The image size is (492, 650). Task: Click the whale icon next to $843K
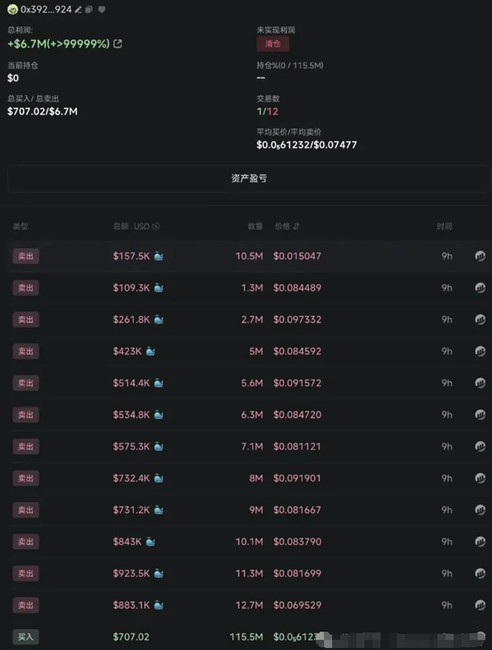point(150,541)
